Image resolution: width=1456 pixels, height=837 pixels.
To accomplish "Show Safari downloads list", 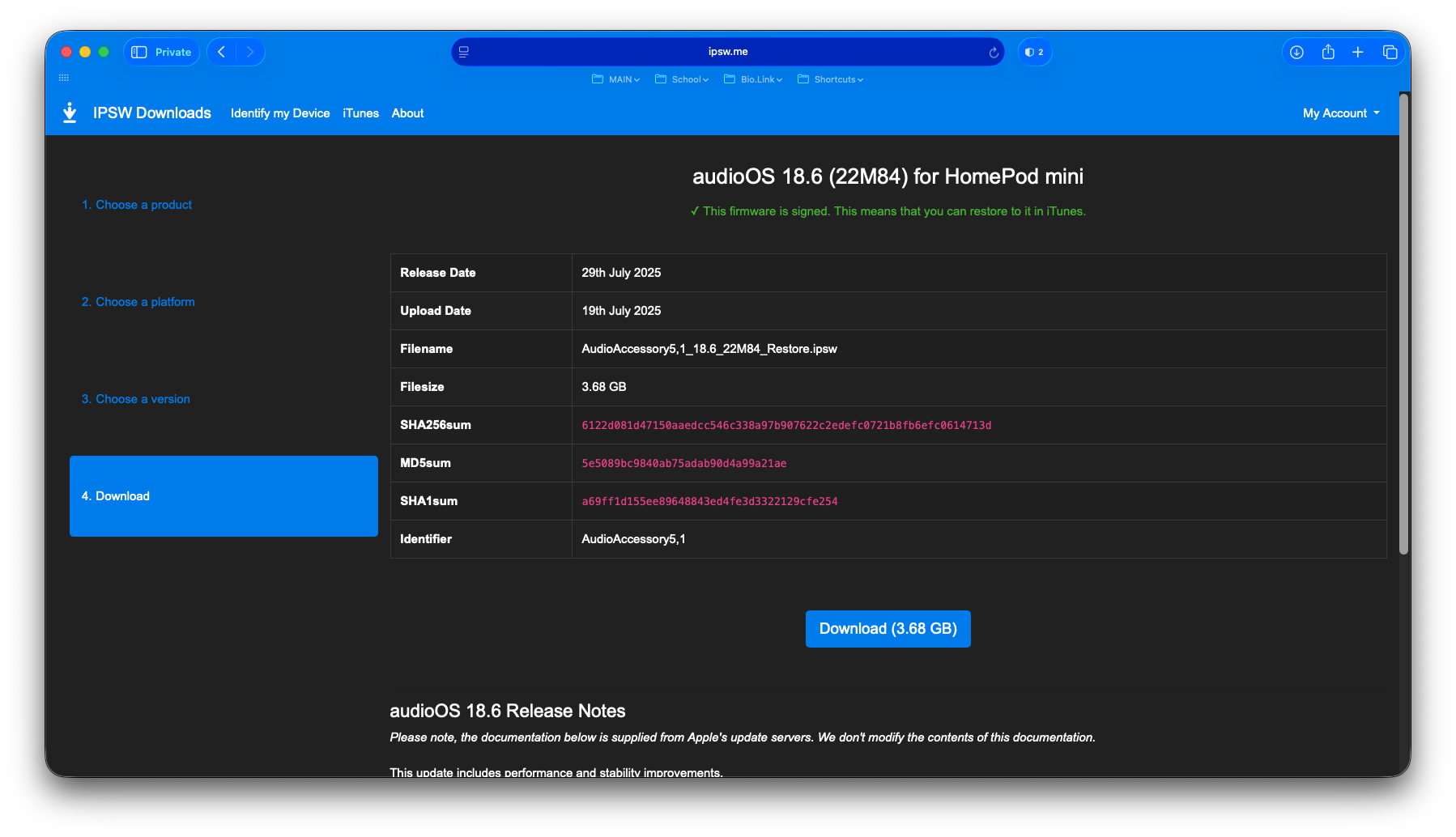I will pos(1296,52).
